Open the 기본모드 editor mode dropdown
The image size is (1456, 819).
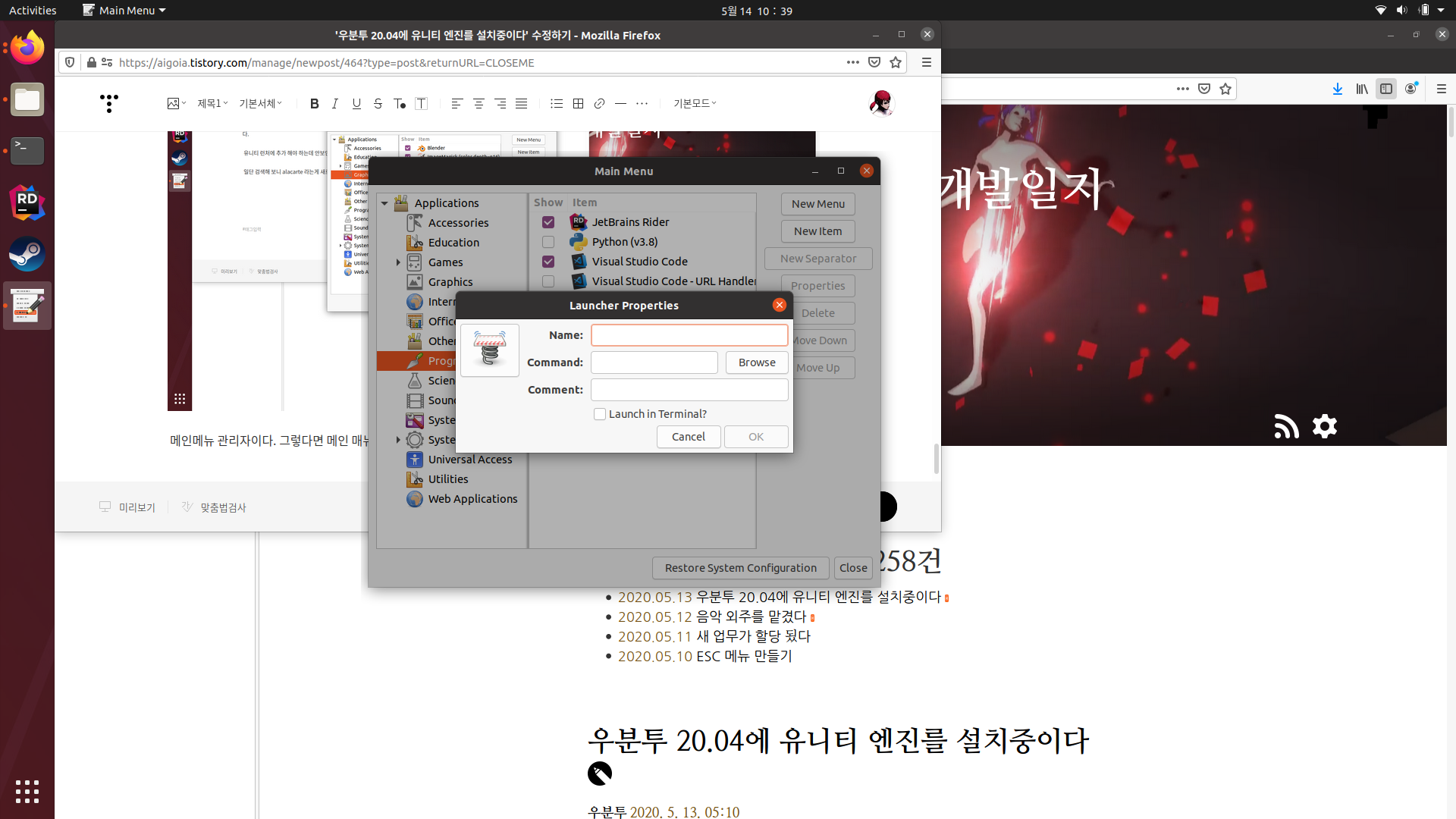tap(694, 104)
